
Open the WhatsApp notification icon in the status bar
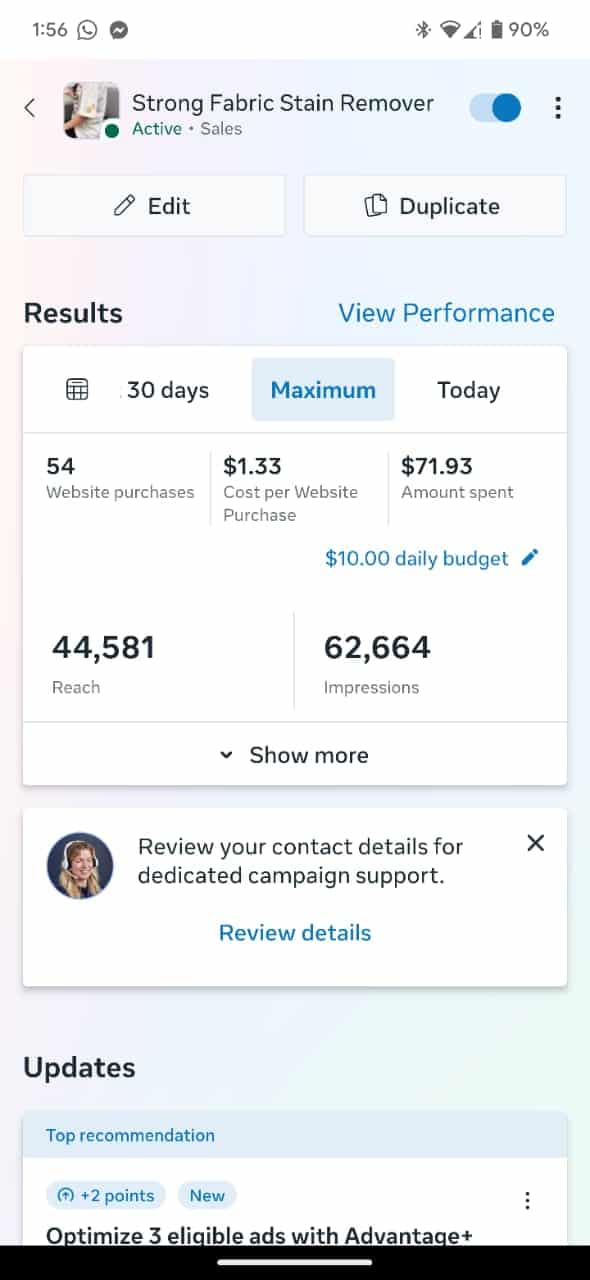click(87, 30)
